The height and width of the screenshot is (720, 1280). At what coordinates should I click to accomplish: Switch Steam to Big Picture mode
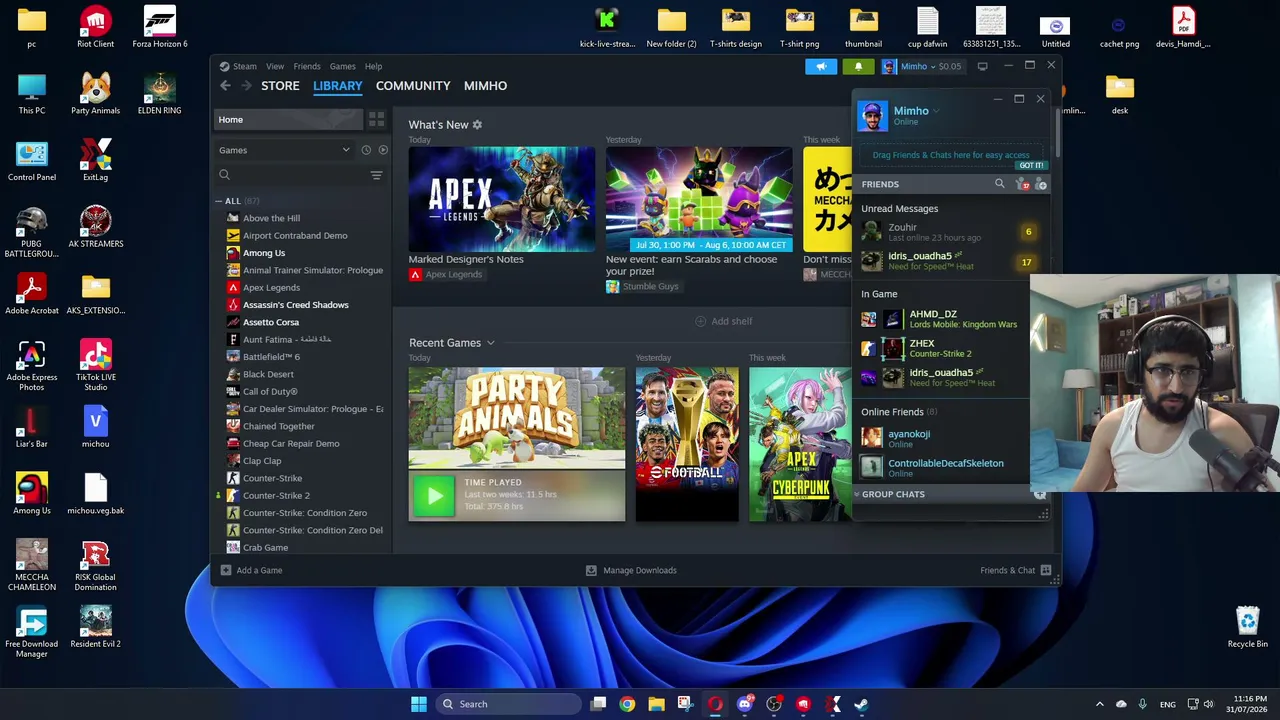click(x=982, y=66)
